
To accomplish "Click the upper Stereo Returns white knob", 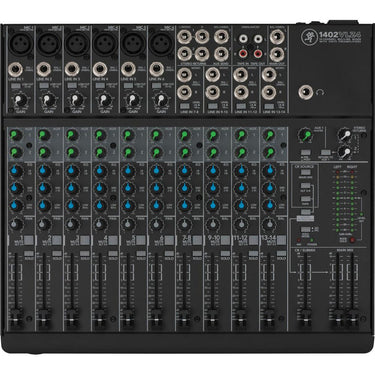I will click(x=344, y=134).
